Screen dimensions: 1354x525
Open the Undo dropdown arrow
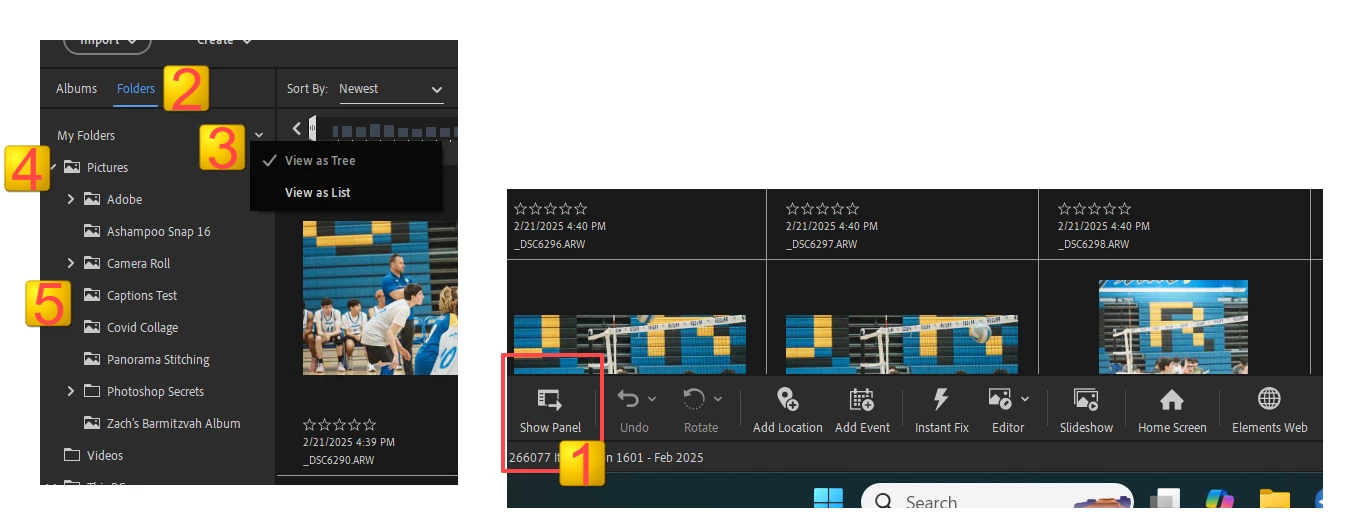[x=652, y=398]
